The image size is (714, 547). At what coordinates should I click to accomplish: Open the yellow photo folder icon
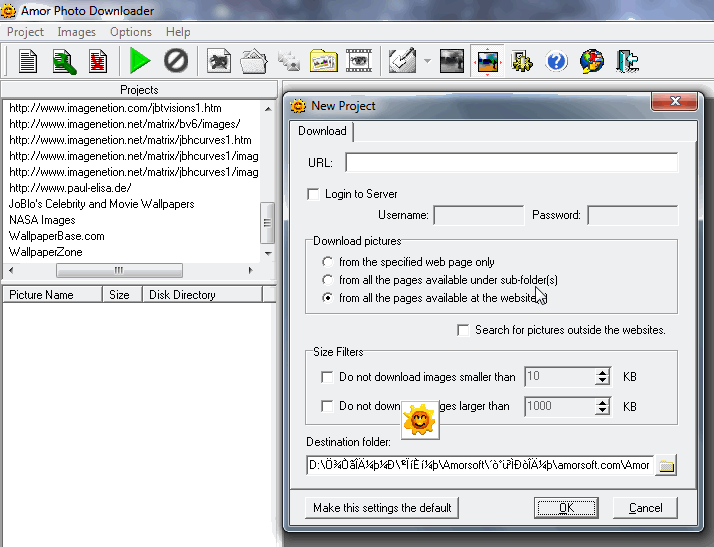(x=324, y=61)
